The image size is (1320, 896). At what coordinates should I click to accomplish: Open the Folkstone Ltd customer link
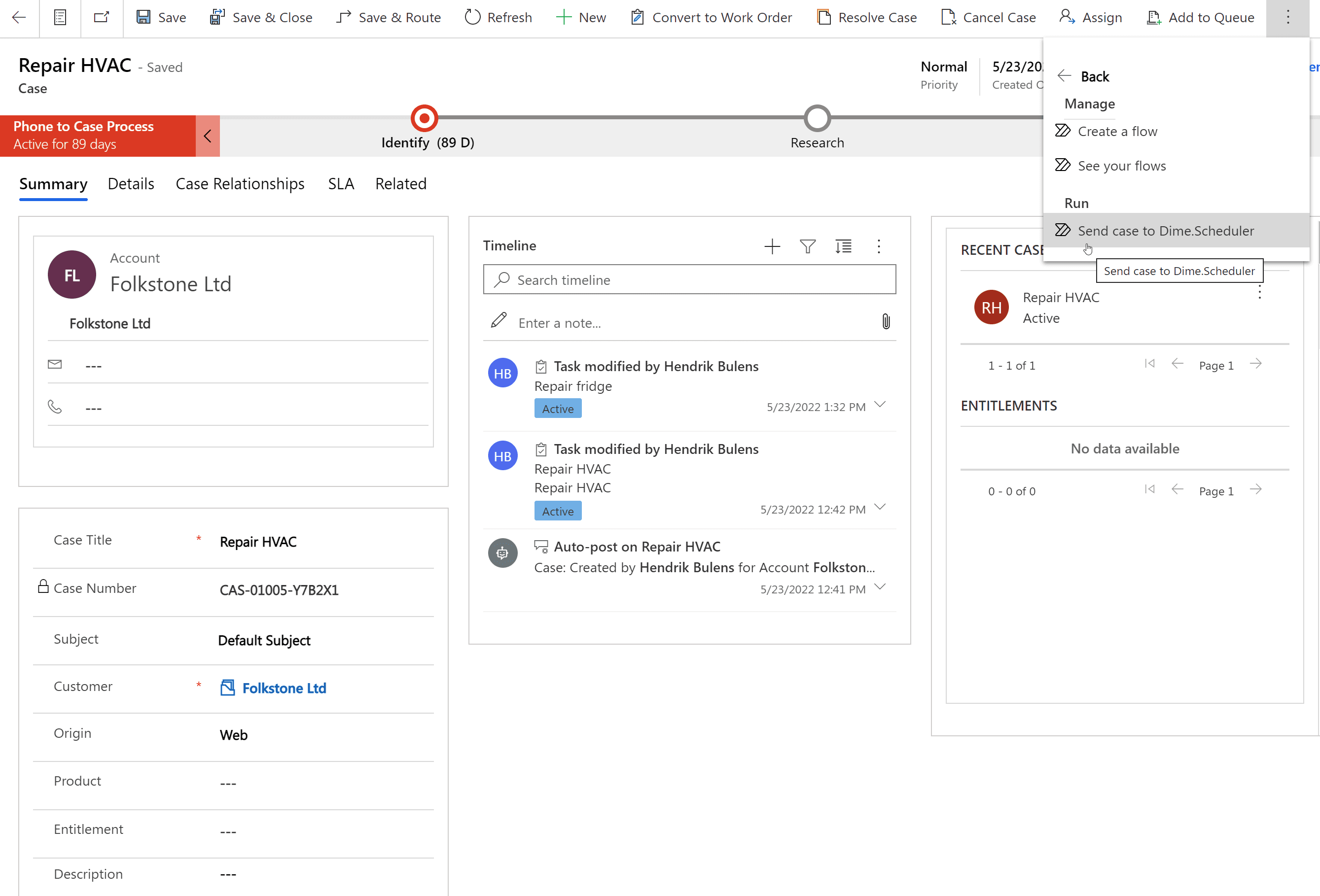(x=284, y=688)
